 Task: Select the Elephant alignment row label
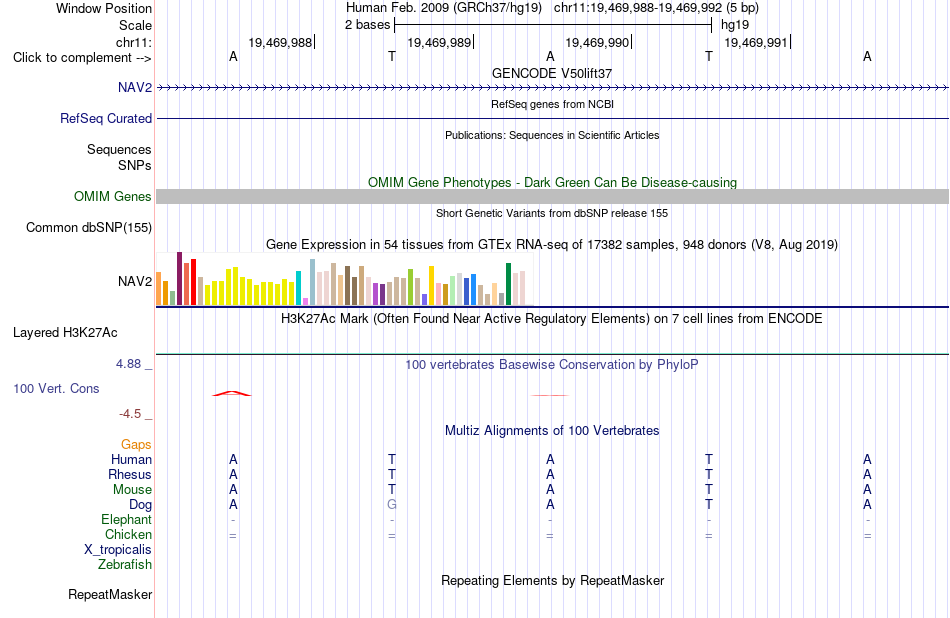[x=126, y=519]
